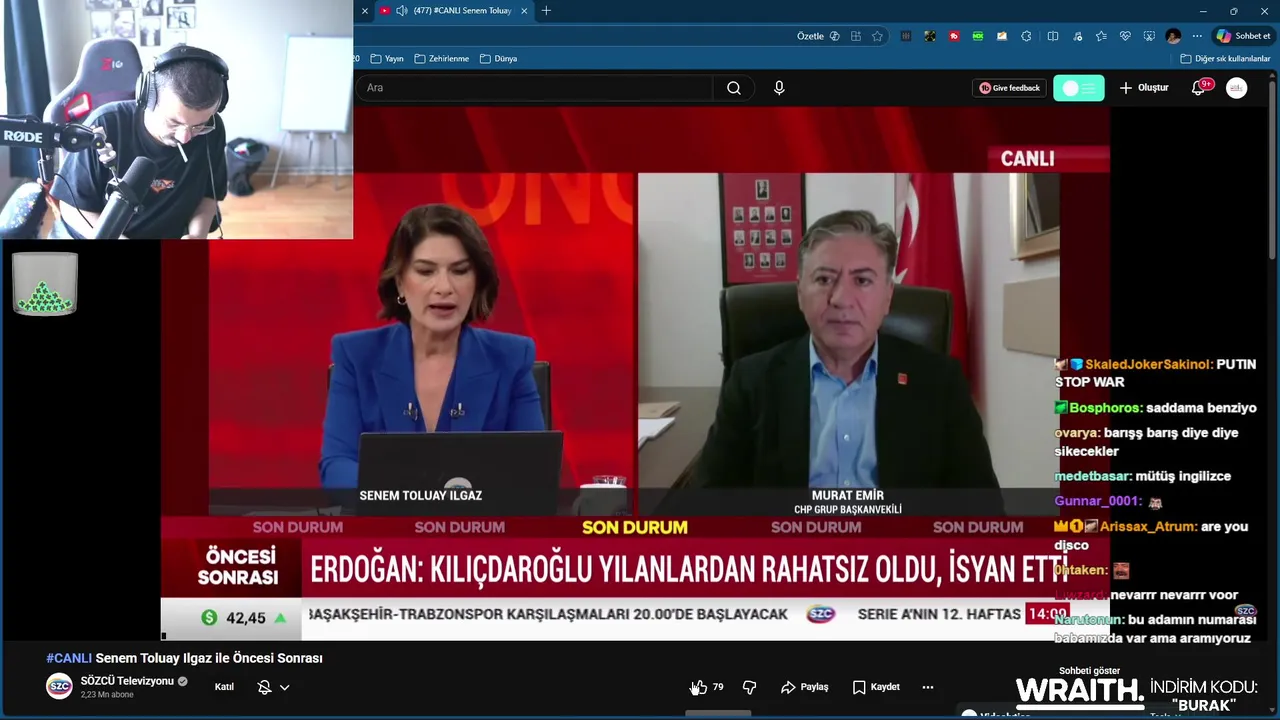
Task: Share video with Paylaş button
Action: 805,687
